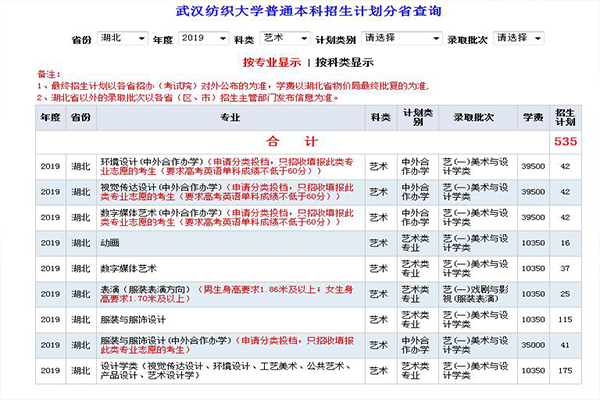The image size is (600, 400).
Task: Click enrollment number 175
Action: click(x=565, y=371)
